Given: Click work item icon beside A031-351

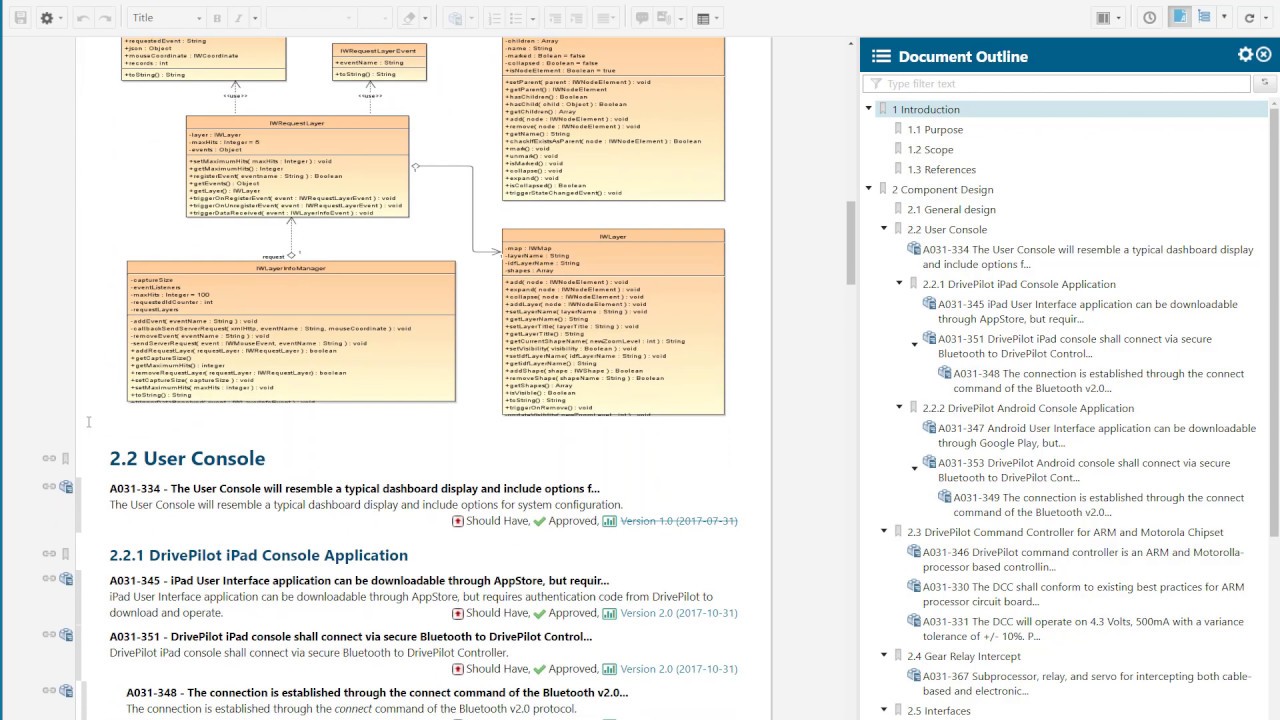Looking at the screenshot, I should point(66,635).
